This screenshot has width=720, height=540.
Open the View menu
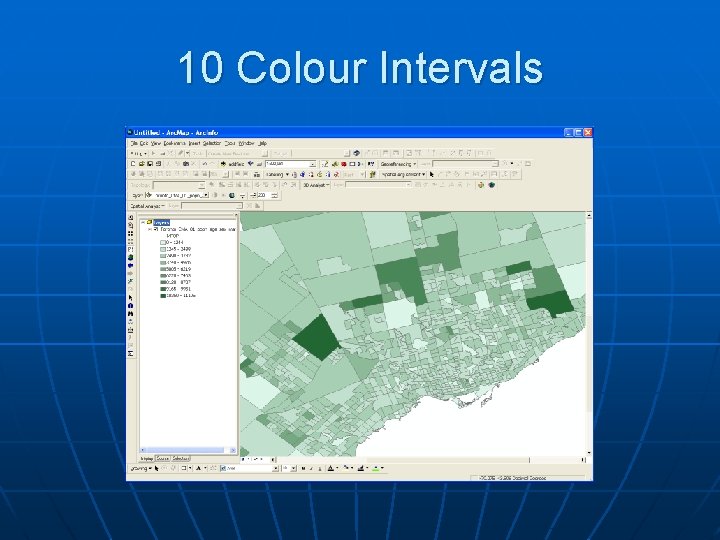[156, 143]
